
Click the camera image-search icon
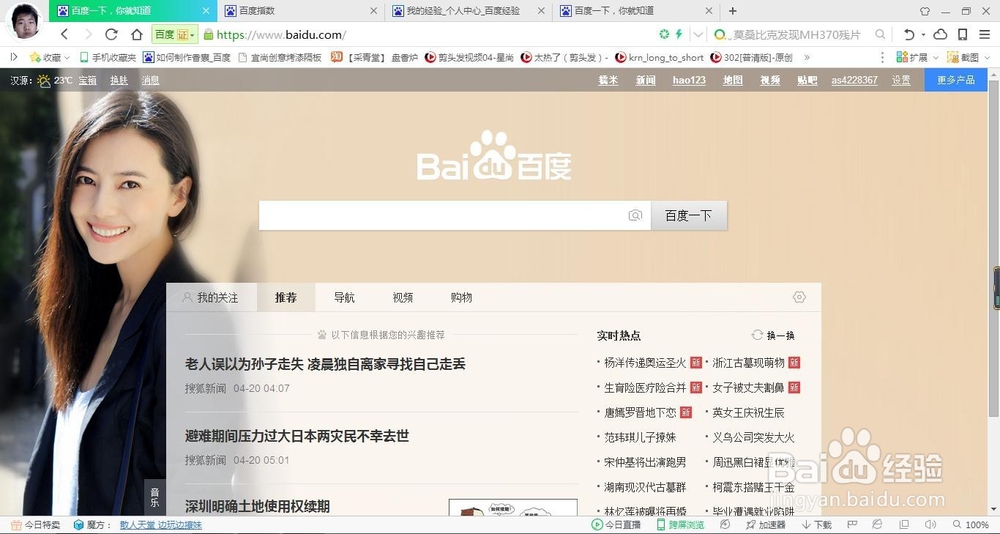635,216
